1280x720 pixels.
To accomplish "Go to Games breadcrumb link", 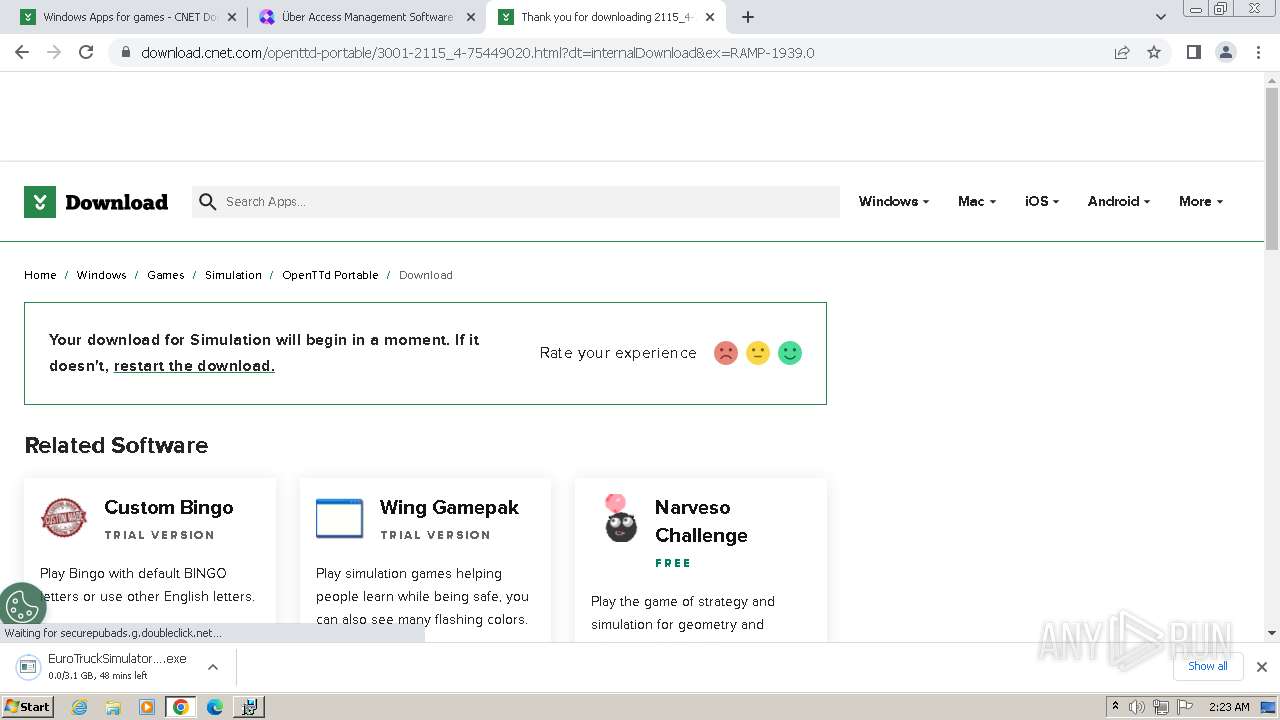I will [166, 275].
